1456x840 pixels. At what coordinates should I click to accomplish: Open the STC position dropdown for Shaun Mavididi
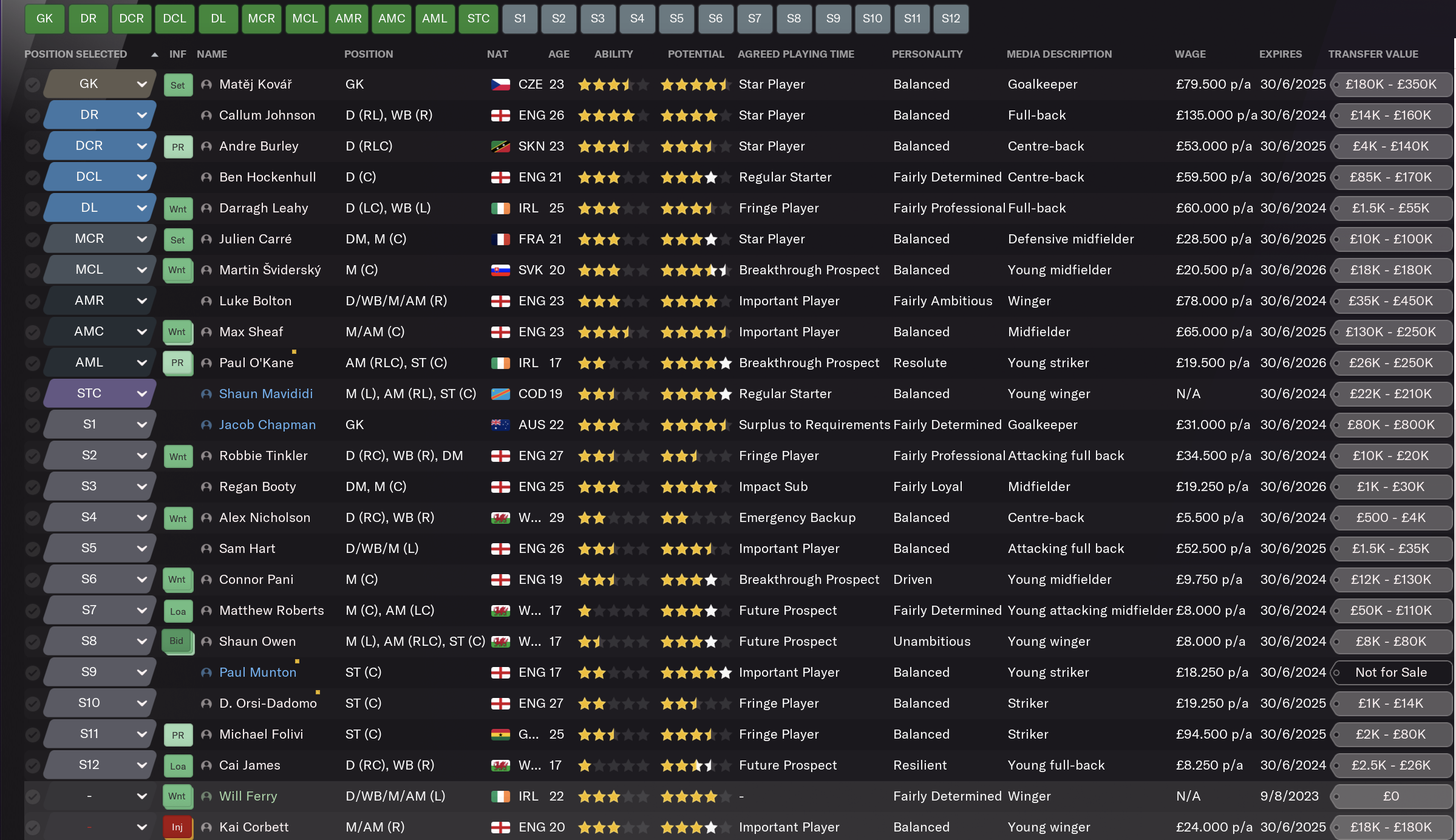[100, 393]
